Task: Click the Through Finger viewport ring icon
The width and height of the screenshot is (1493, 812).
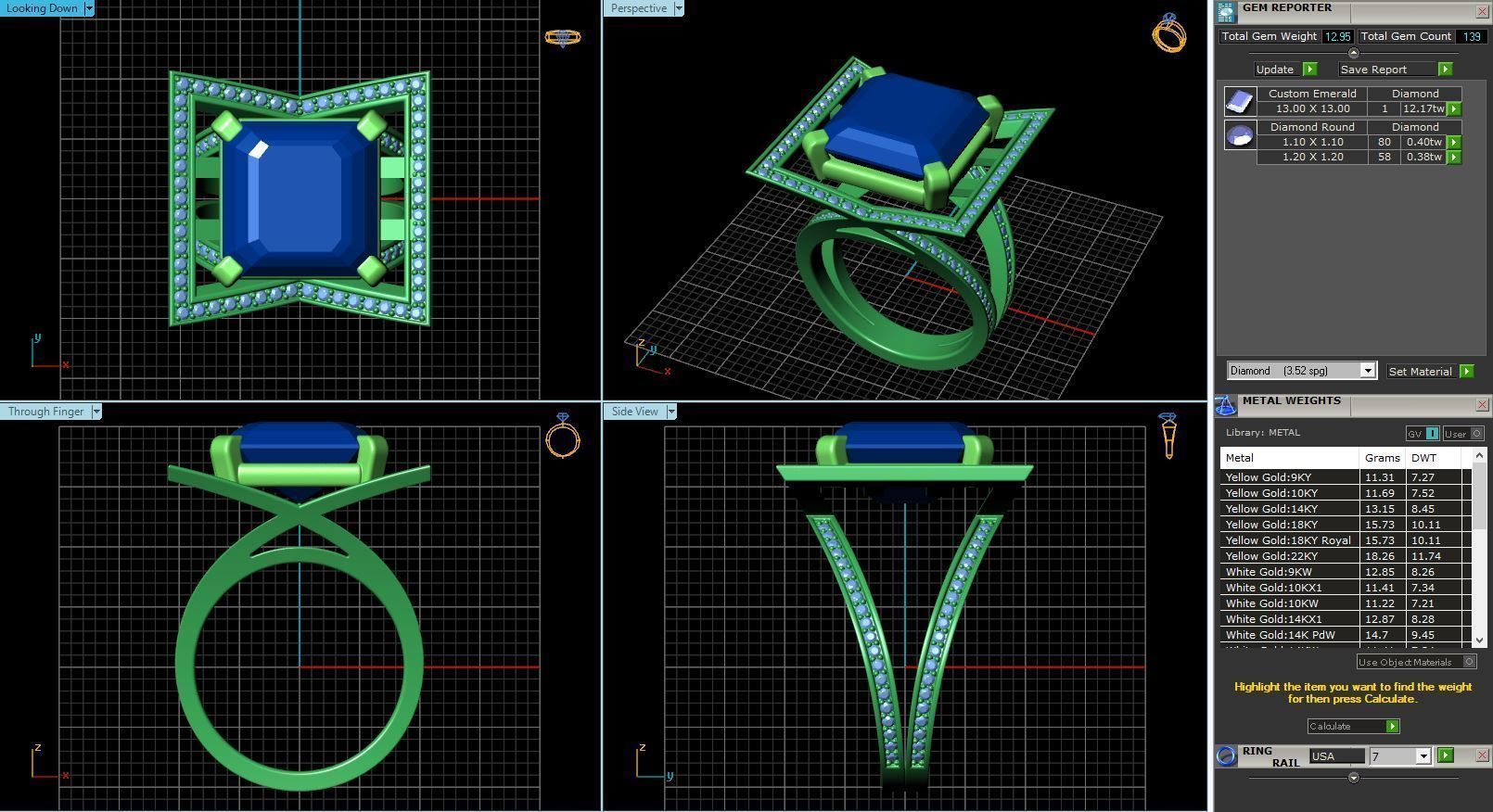Action: point(563,436)
